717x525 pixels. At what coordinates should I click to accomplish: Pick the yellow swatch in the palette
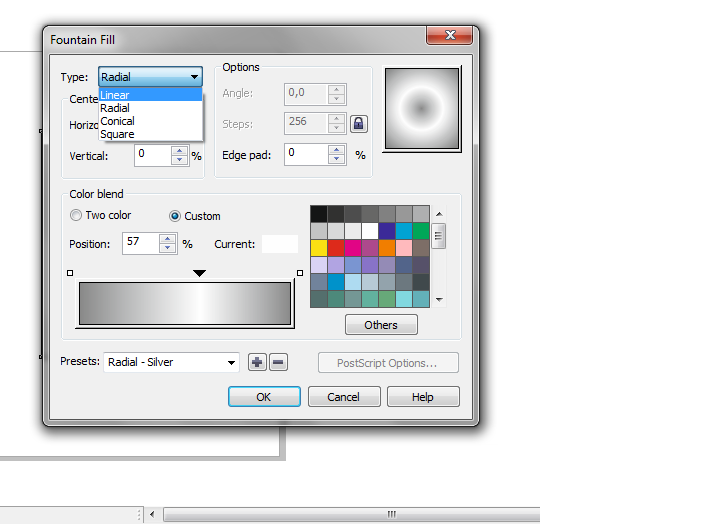(x=319, y=248)
